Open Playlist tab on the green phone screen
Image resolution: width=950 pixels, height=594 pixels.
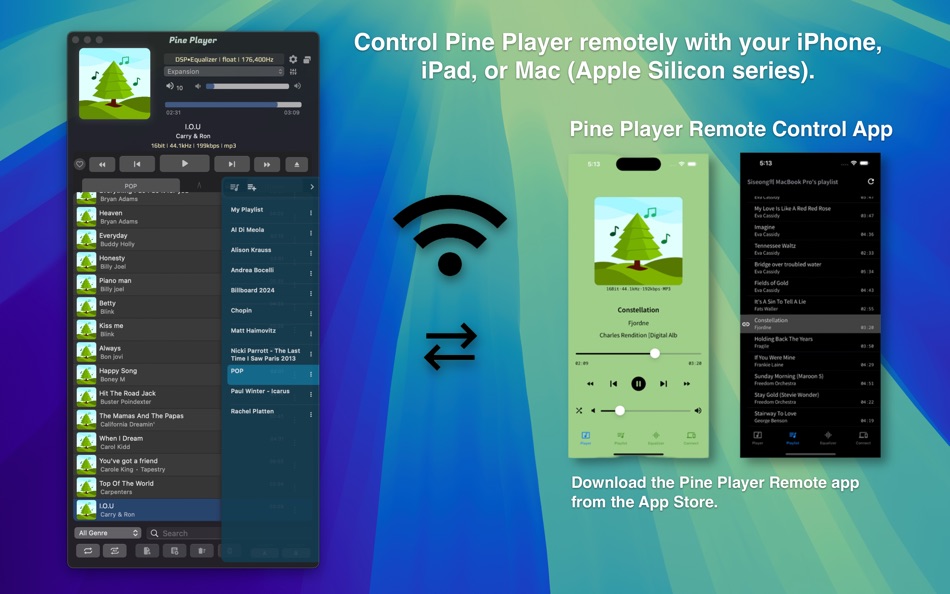620,438
